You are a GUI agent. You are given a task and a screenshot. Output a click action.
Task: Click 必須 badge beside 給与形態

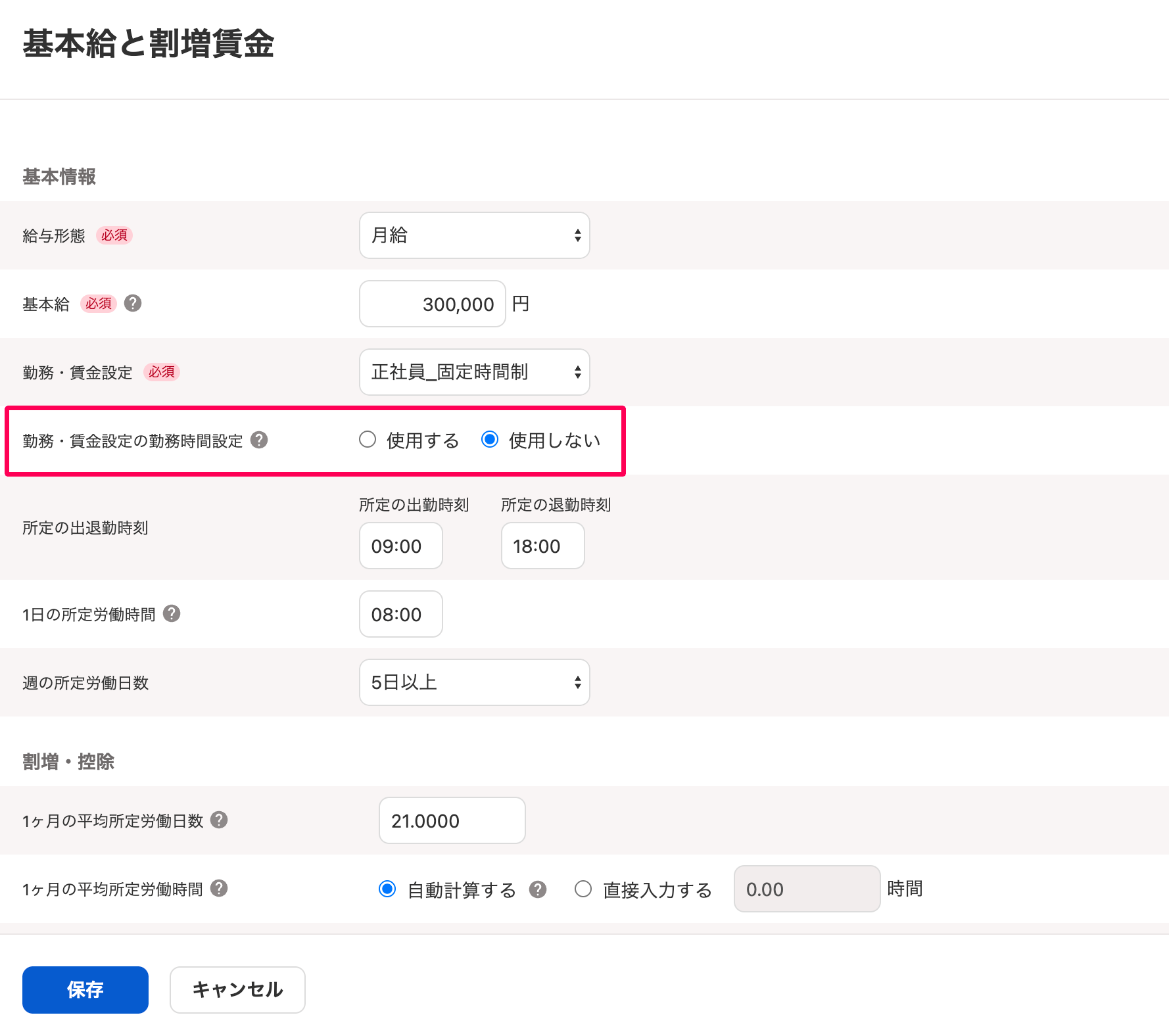114,235
